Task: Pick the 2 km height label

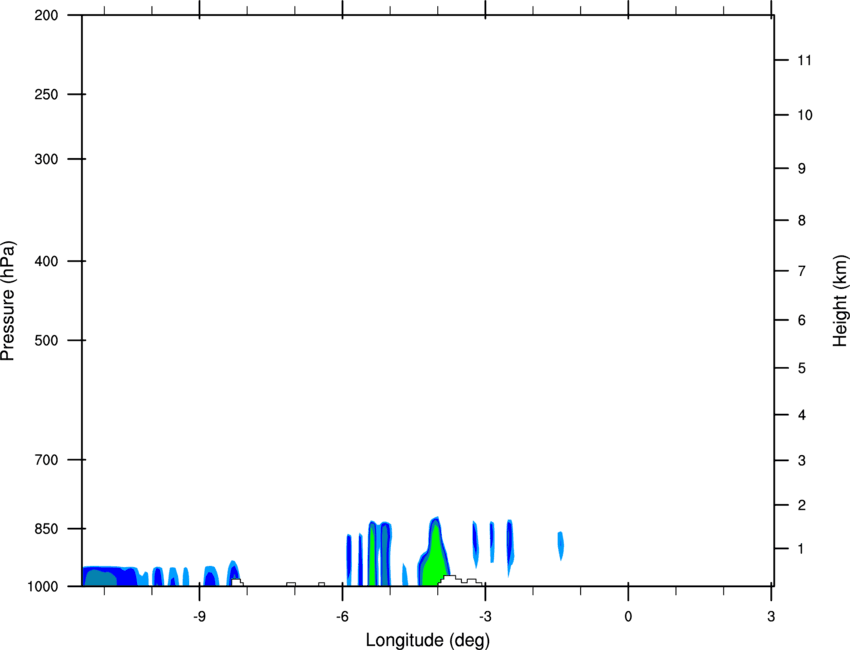Action: tap(802, 505)
